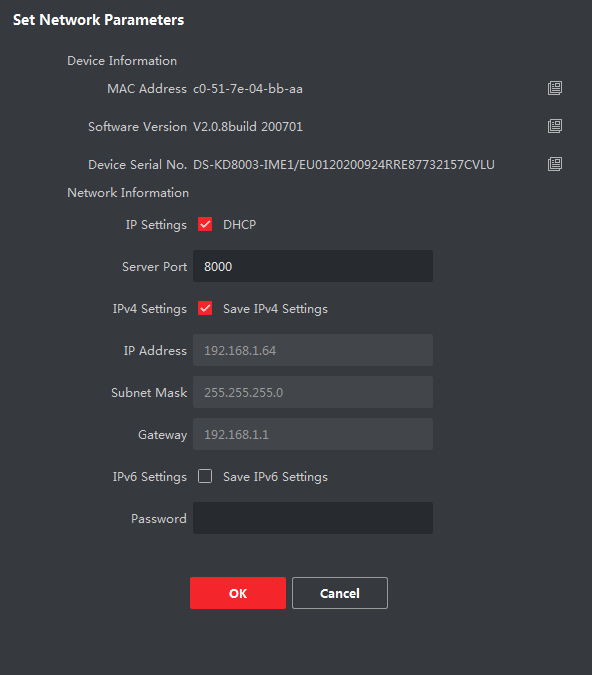
Task: Dismiss the dialog with Cancel
Action: point(340,593)
